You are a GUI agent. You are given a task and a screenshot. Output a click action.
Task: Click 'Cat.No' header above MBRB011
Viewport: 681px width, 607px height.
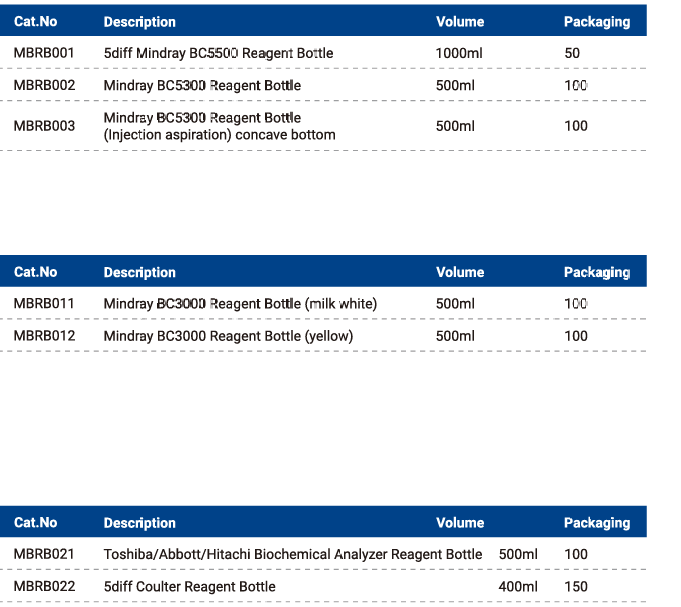36,272
